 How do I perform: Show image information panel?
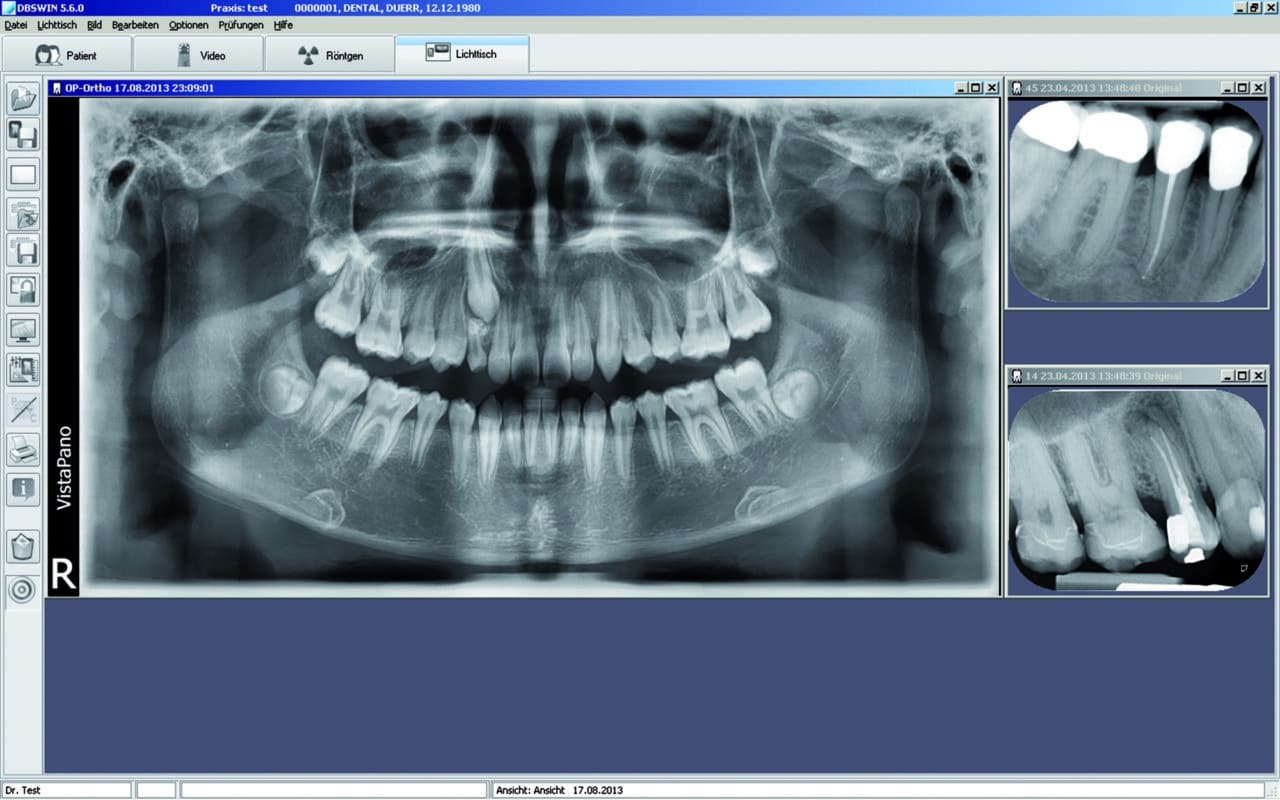pyautogui.click(x=23, y=489)
